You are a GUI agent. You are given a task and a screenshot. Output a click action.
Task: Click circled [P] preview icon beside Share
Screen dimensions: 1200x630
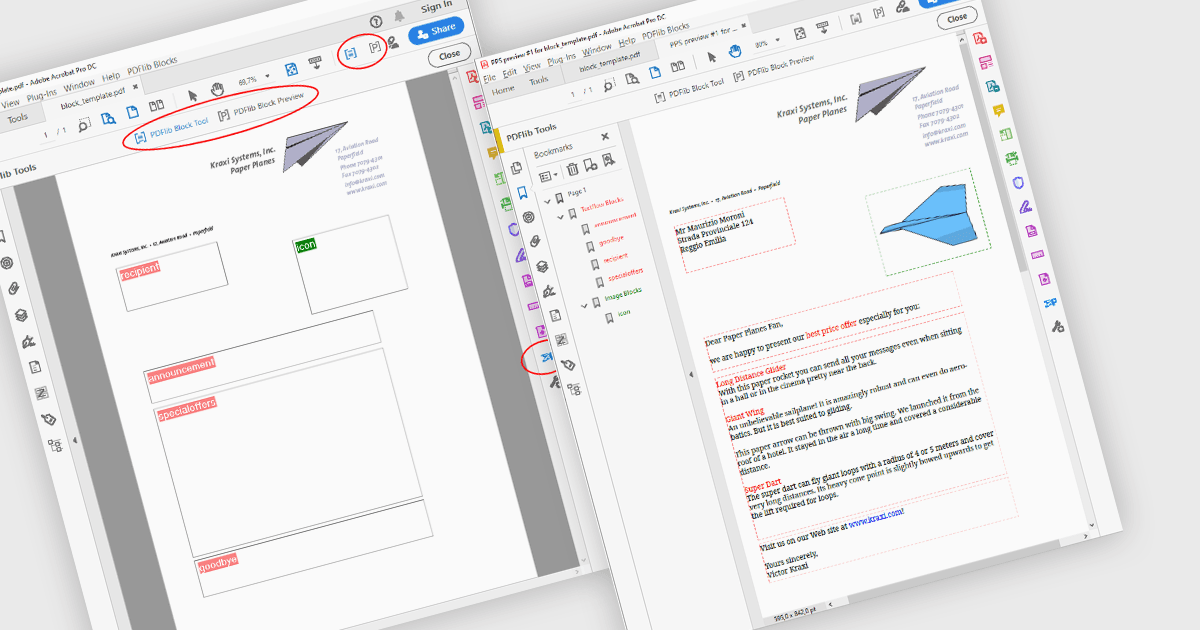[x=375, y=47]
